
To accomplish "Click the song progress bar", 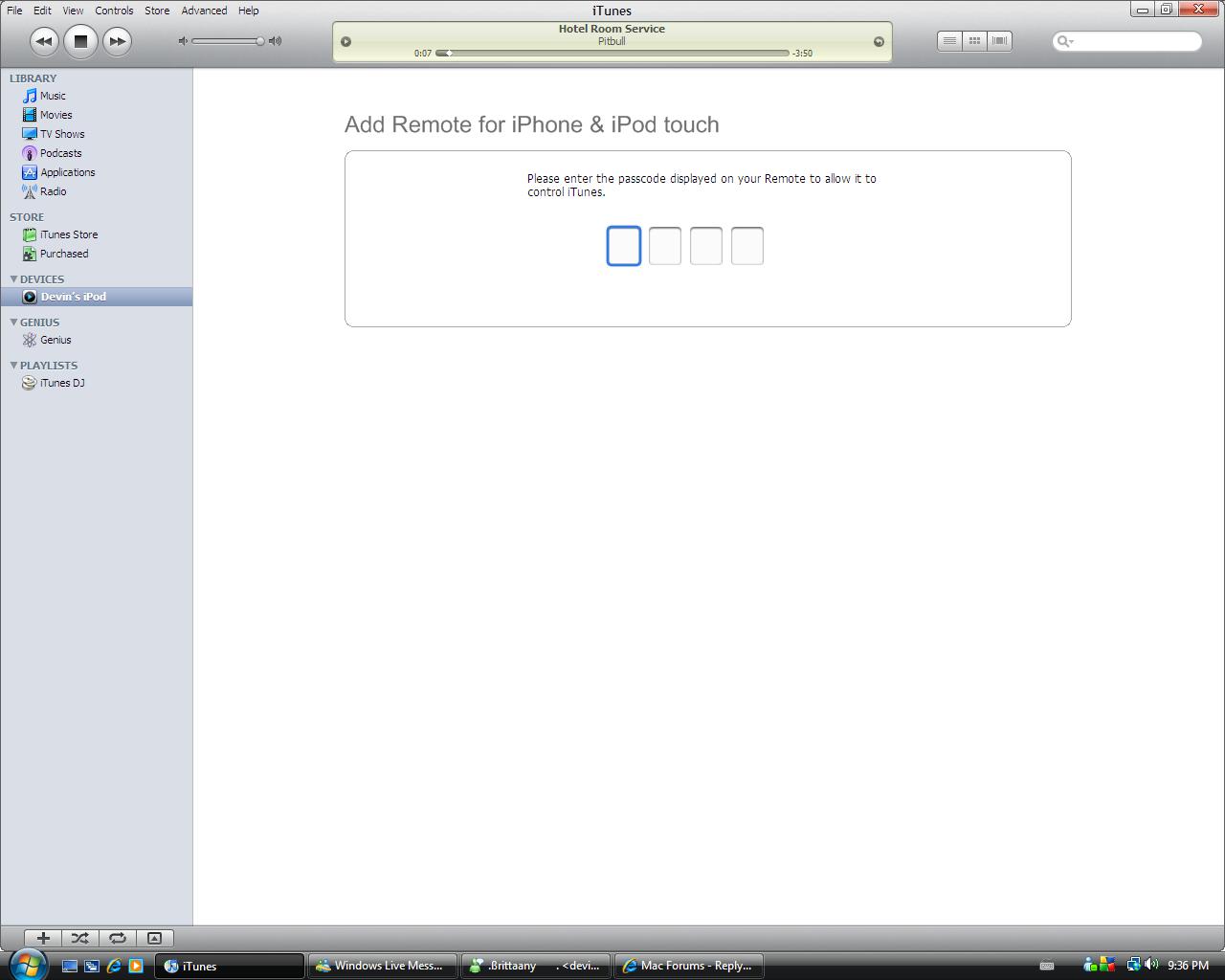I will 612,53.
